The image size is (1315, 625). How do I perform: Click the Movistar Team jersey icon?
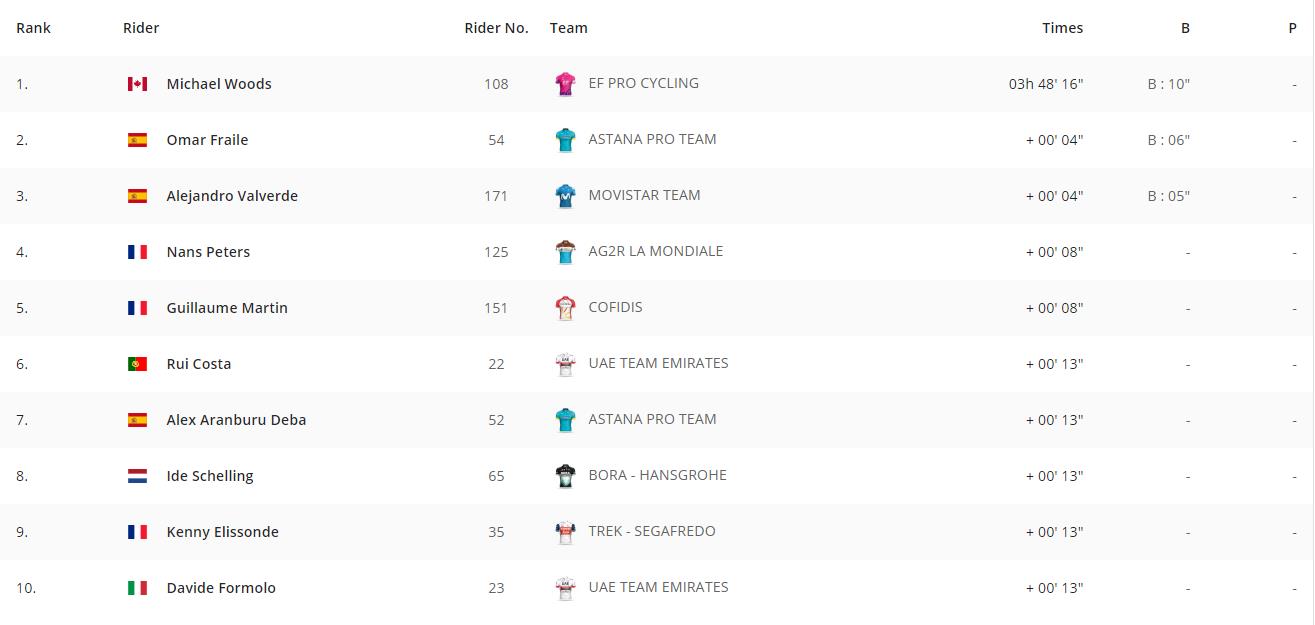click(565, 196)
